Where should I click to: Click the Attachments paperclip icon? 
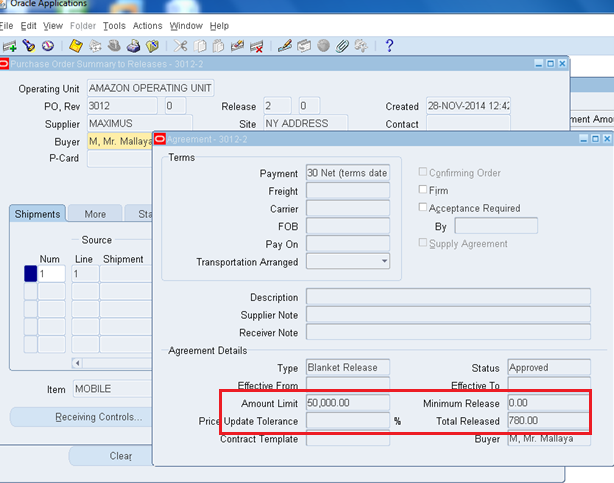(342, 46)
